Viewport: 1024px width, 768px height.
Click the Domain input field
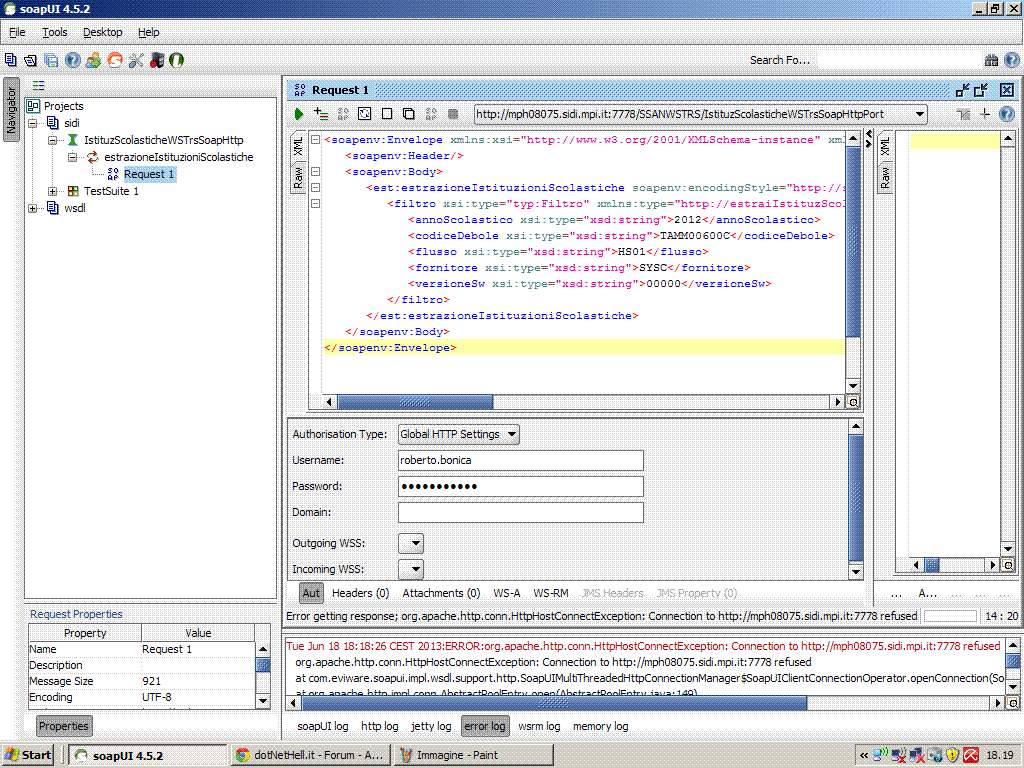[x=520, y=513]
